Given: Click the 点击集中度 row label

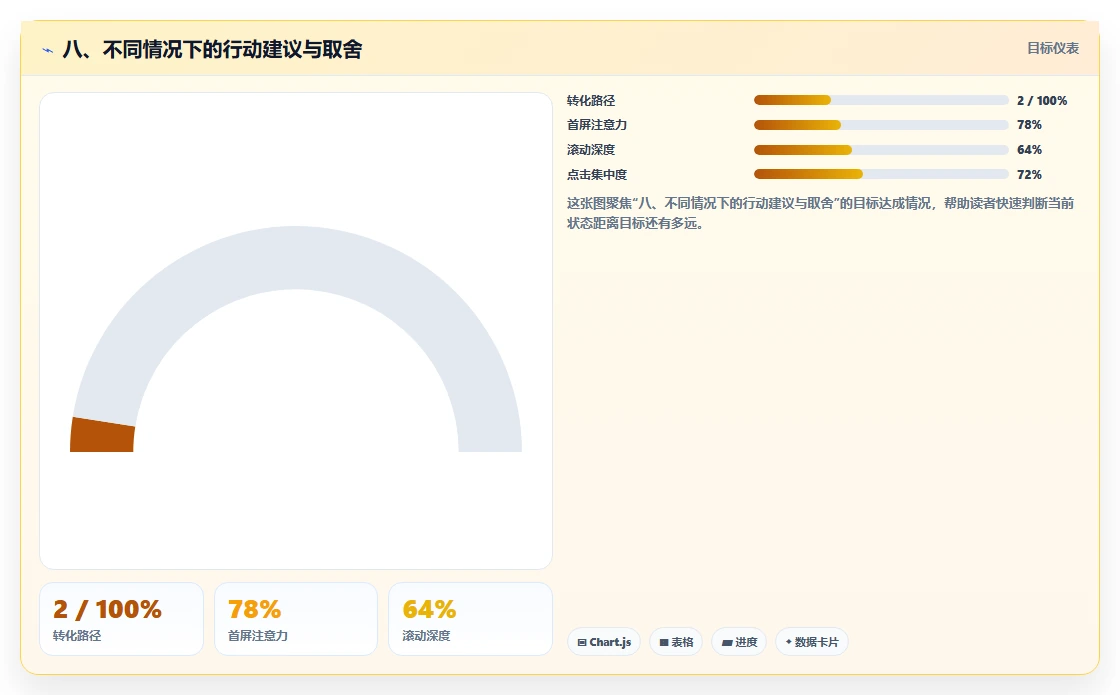Looking at the screenshot, I should (x=596, y=174).
